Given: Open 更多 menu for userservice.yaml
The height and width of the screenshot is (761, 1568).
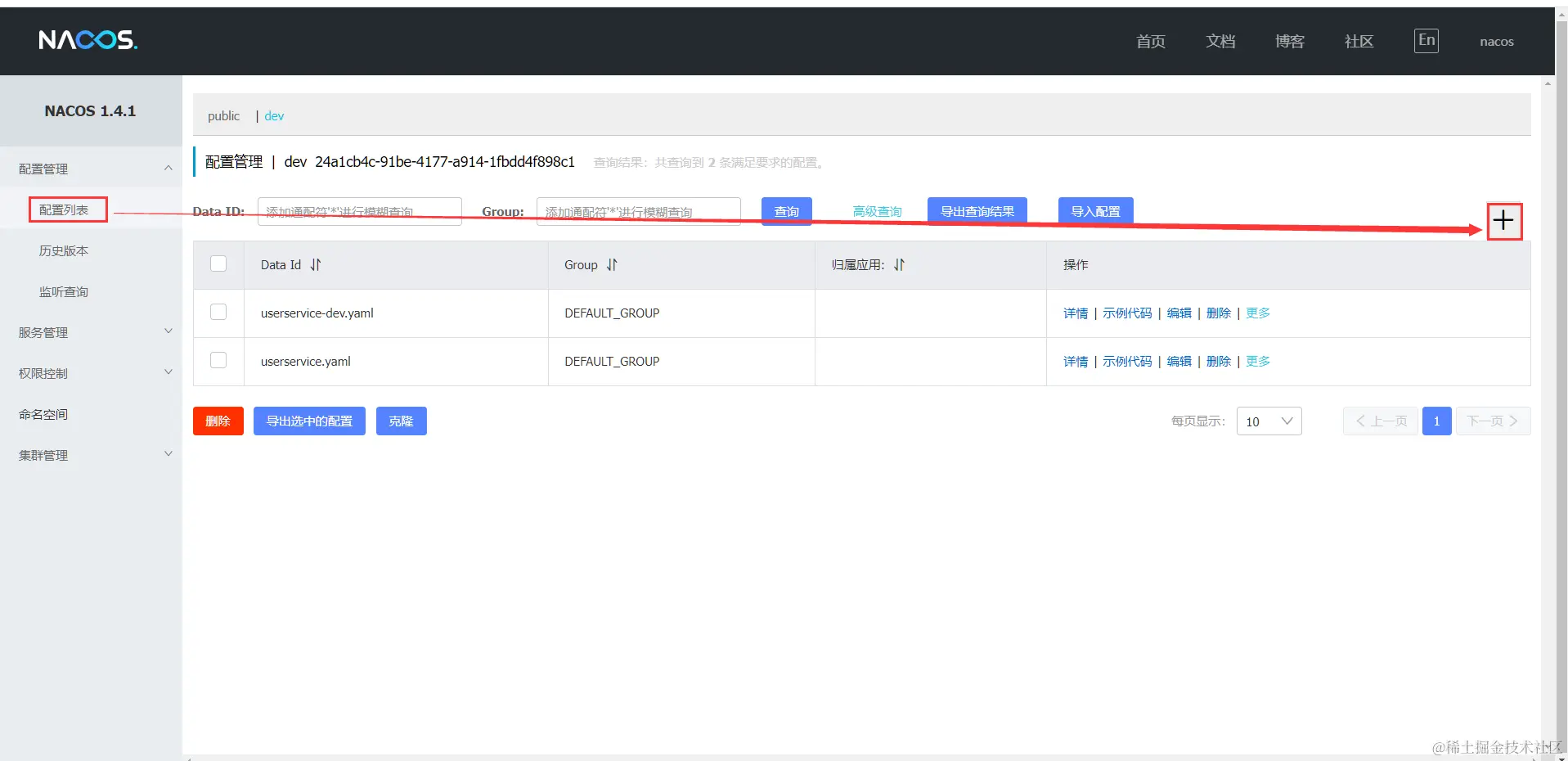Looking at the screenshot, I should (1258, 362).
